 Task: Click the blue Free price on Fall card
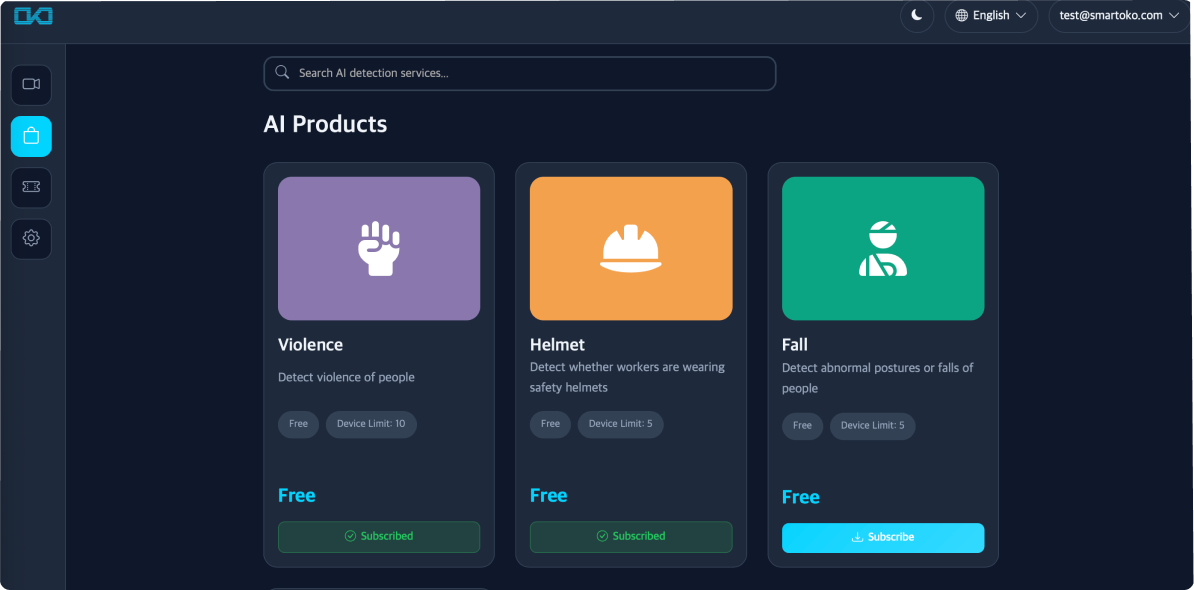point(801,497)
